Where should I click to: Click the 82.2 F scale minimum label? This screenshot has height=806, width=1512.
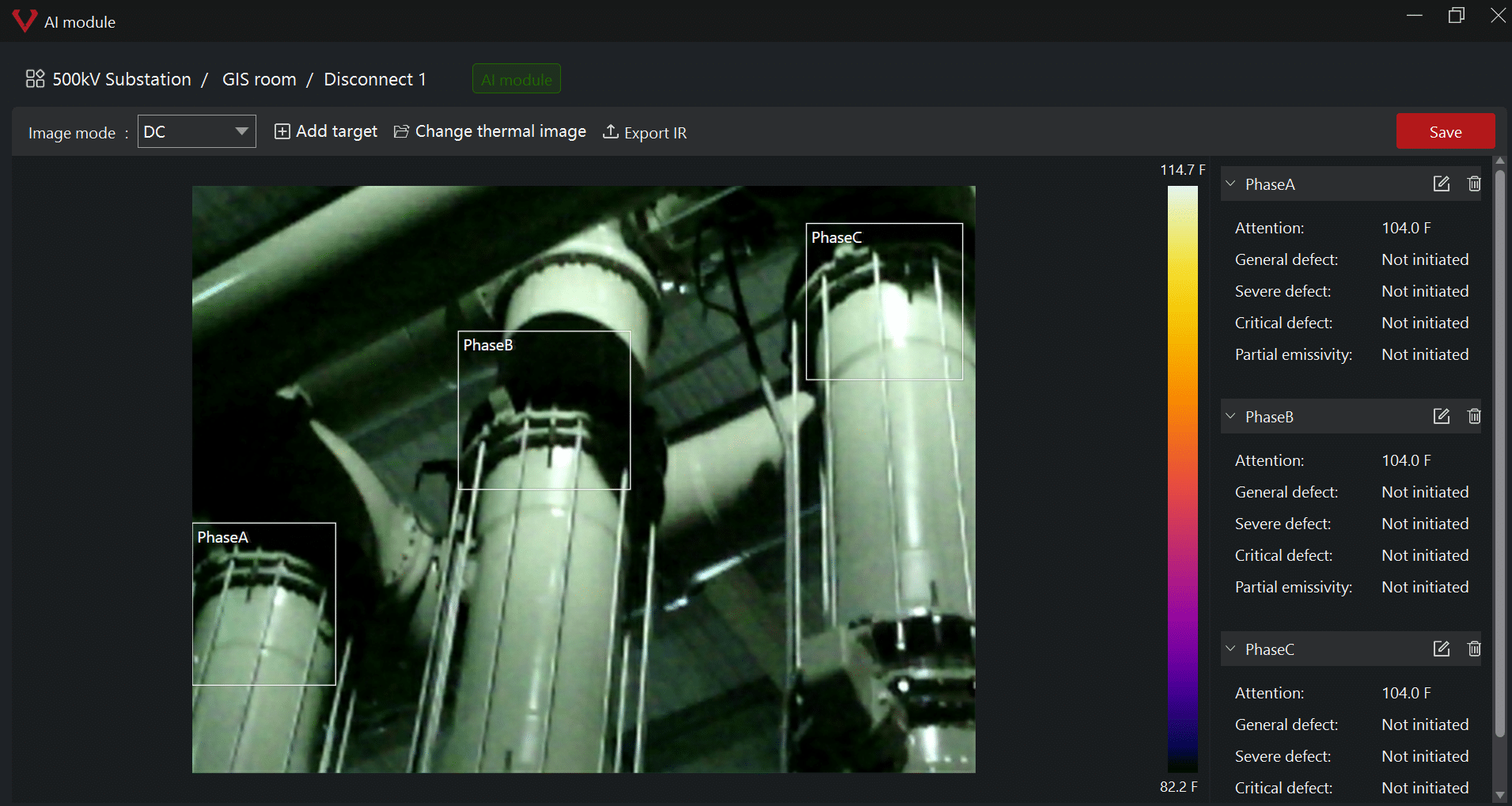[x=1179, y=787]
